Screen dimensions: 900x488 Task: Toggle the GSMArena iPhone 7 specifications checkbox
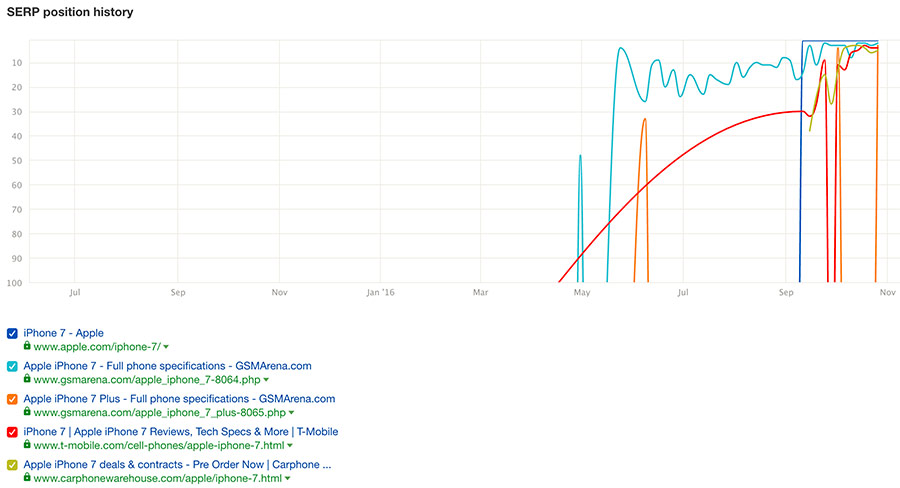point(12,366)
